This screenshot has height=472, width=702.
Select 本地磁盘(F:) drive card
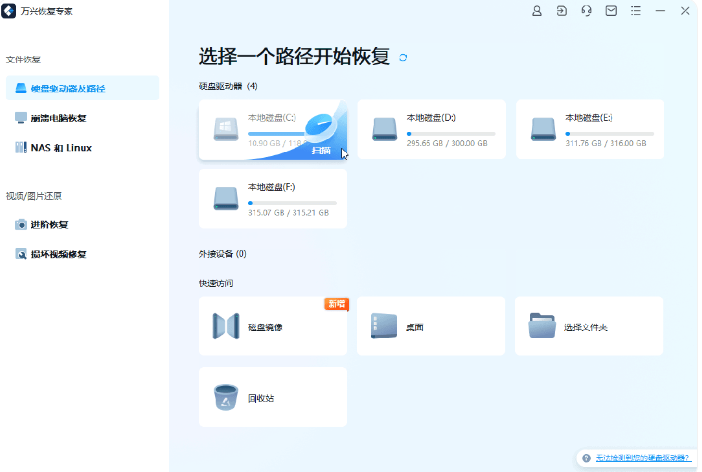tap(273, 198)
